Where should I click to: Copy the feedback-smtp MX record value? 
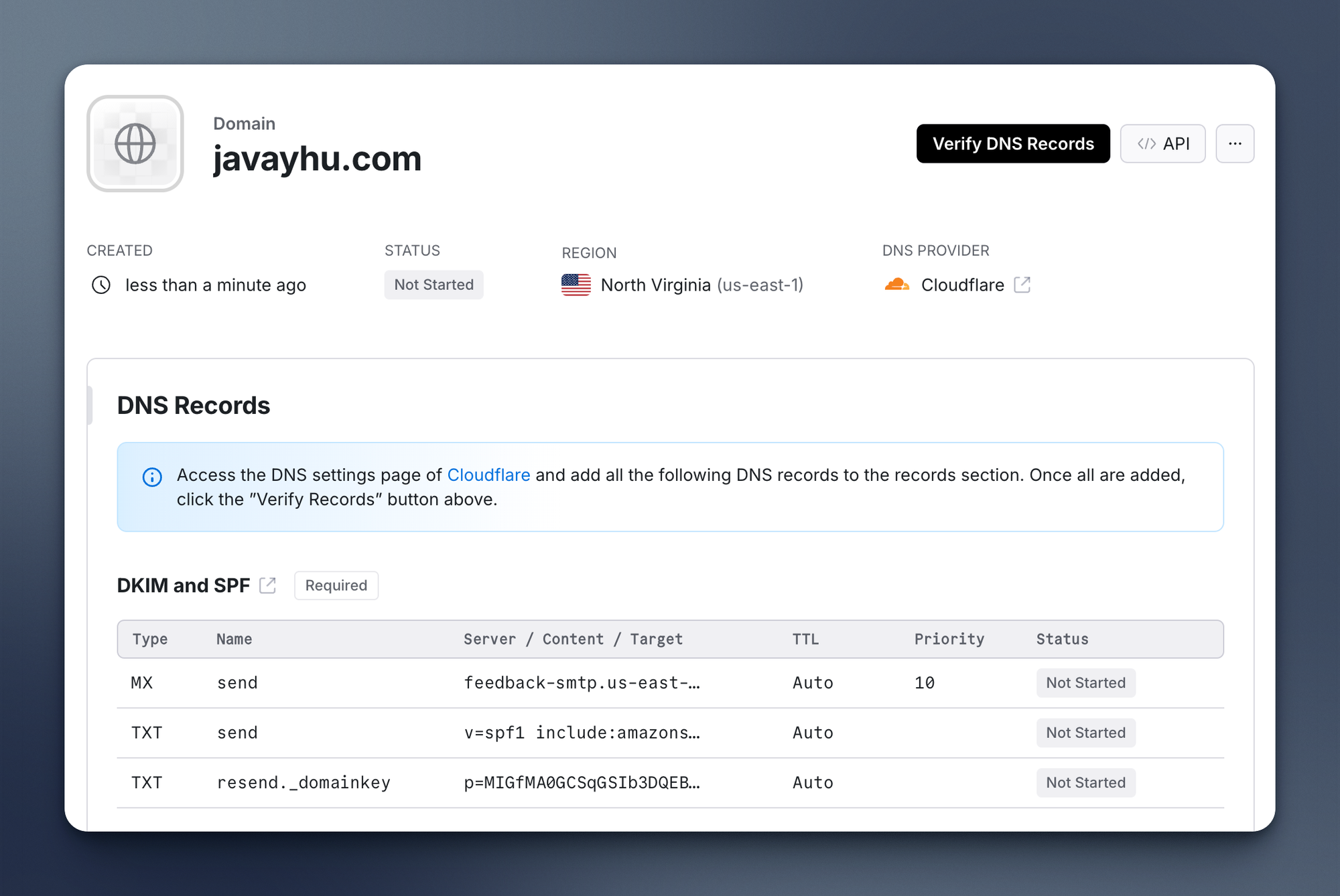coord(582,682)
